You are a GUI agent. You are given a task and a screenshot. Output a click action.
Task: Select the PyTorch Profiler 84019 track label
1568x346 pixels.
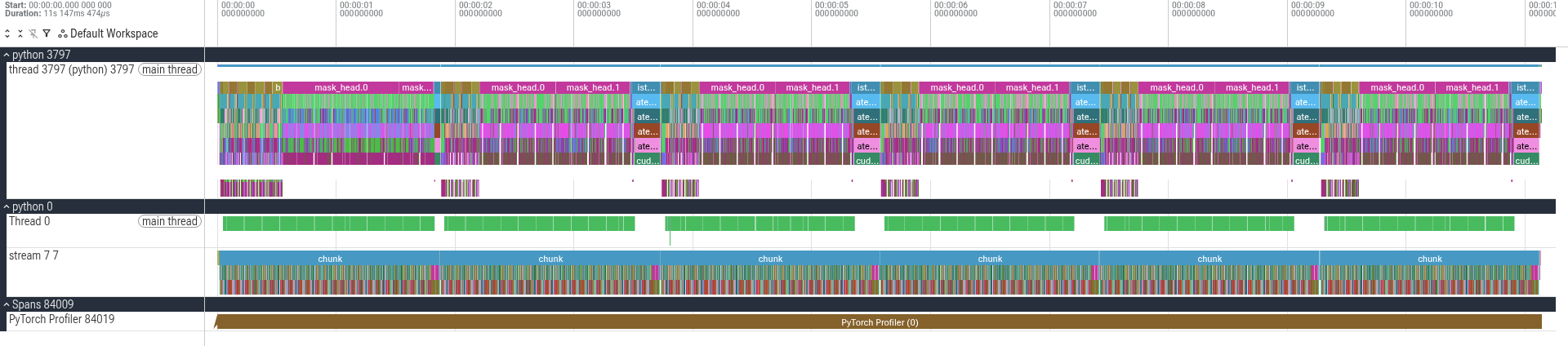coord(62,319)
